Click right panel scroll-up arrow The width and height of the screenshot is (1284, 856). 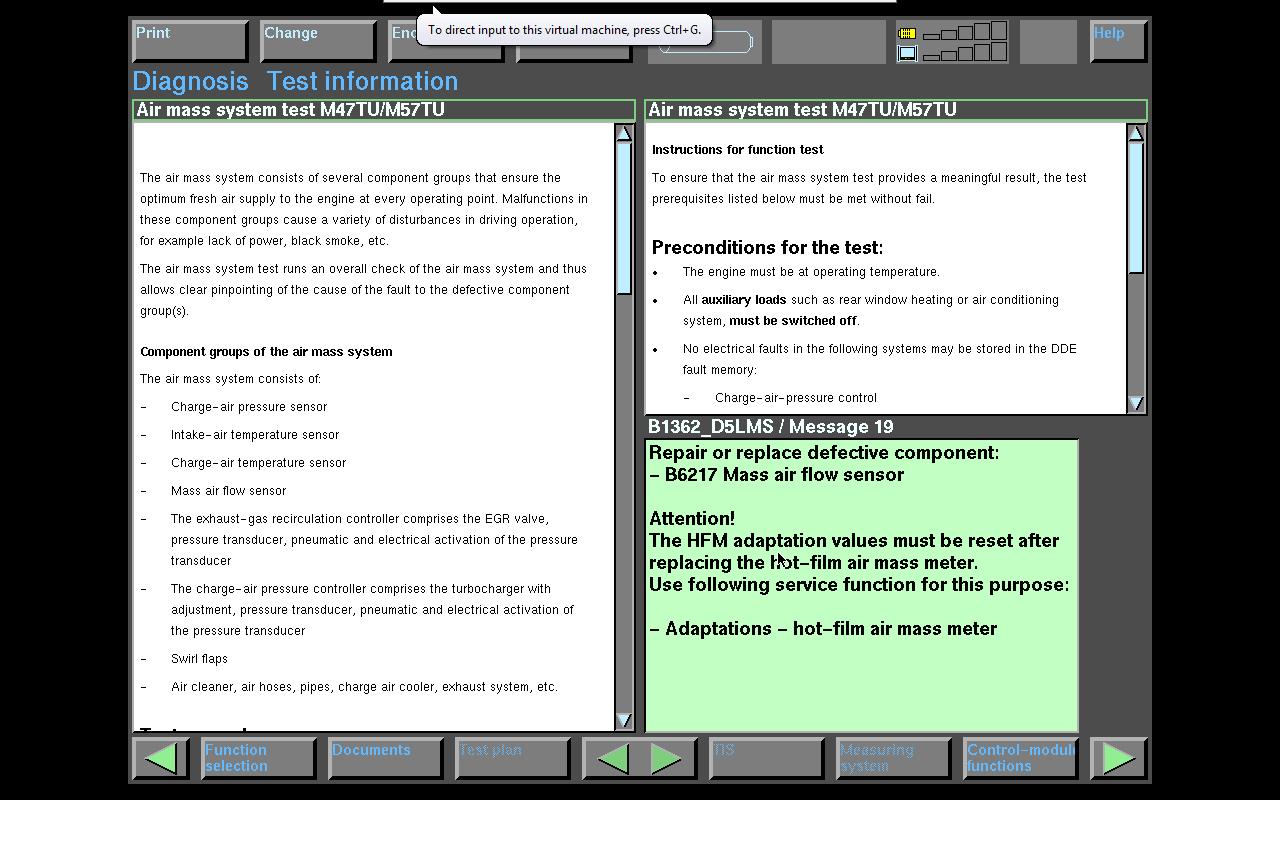[1136, 133]
